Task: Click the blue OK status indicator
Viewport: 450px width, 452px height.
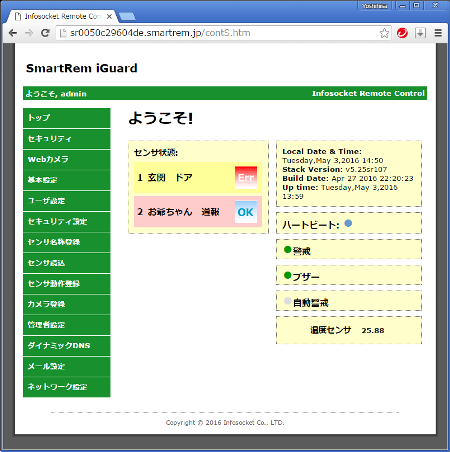Action: (x=246, y=212)
